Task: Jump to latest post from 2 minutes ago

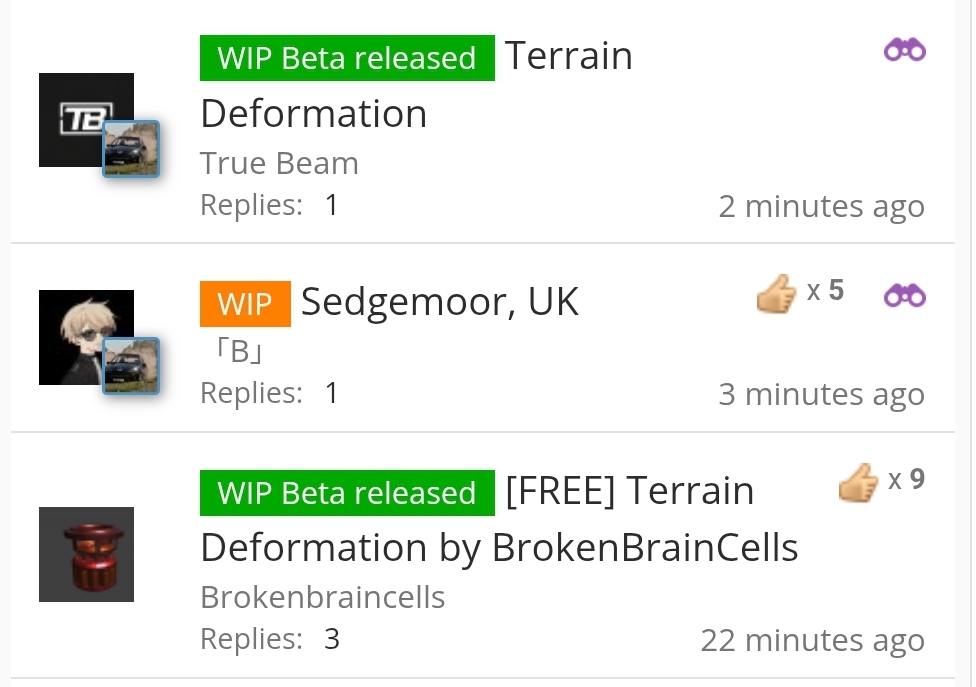Action: 821,206
